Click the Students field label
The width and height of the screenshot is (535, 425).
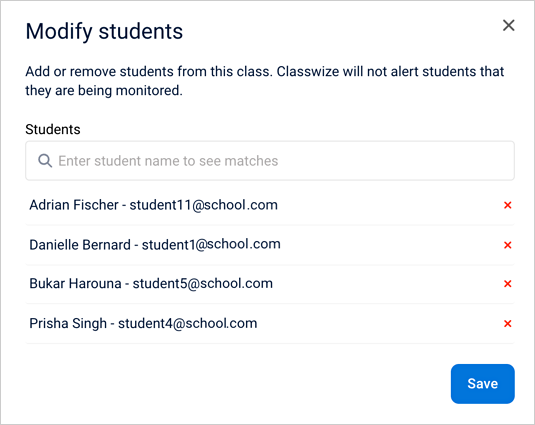pyautogui.click(x=53, y=130)
